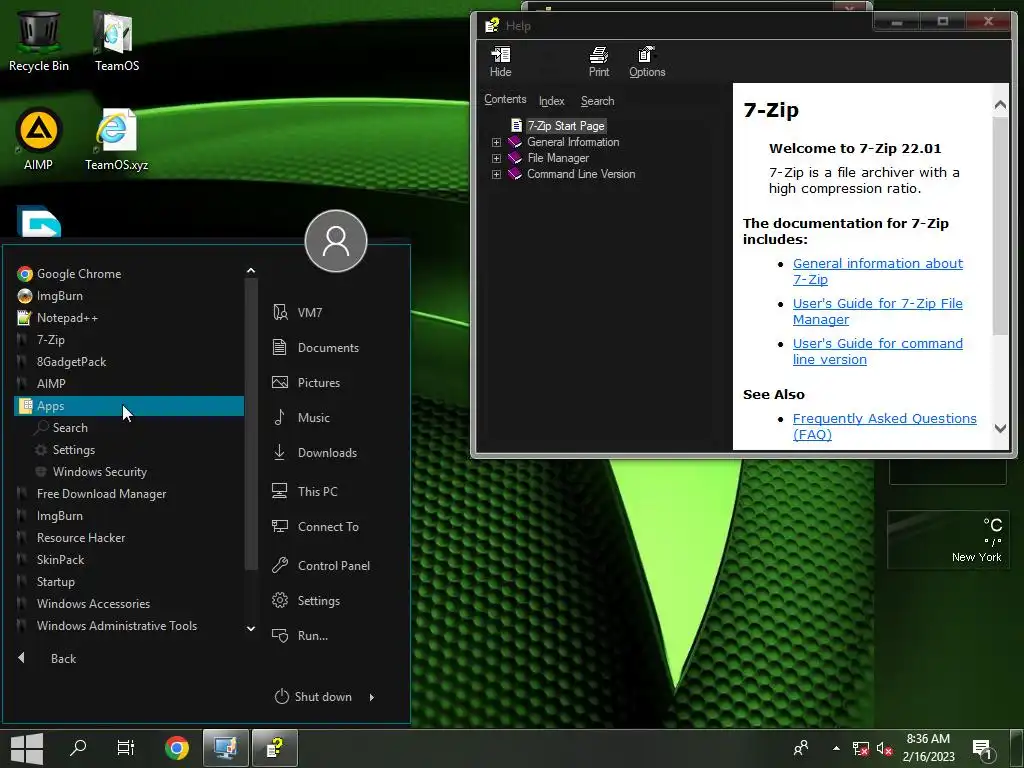Click the program list scroll down arrow
The height and width of the screenshot is (768, 1024).
pyautogui.click(x=251, y=628)
